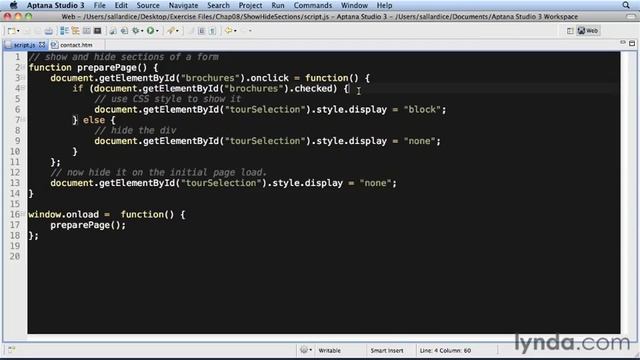Click line number 20 in the gutter
Image resolution: width=640 pixels, height=360 pixels.
click(15, 256)
